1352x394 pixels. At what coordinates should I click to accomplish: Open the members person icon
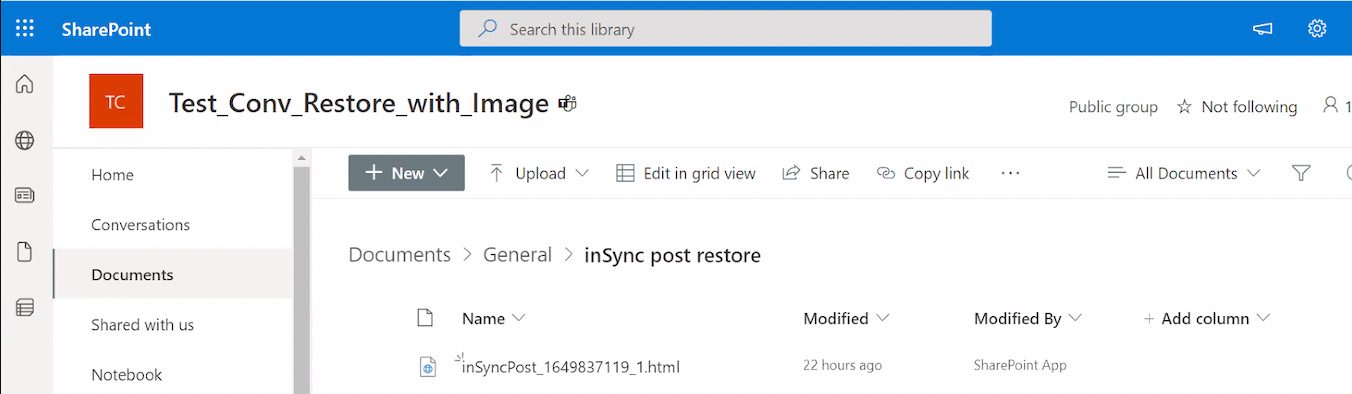1331,105
